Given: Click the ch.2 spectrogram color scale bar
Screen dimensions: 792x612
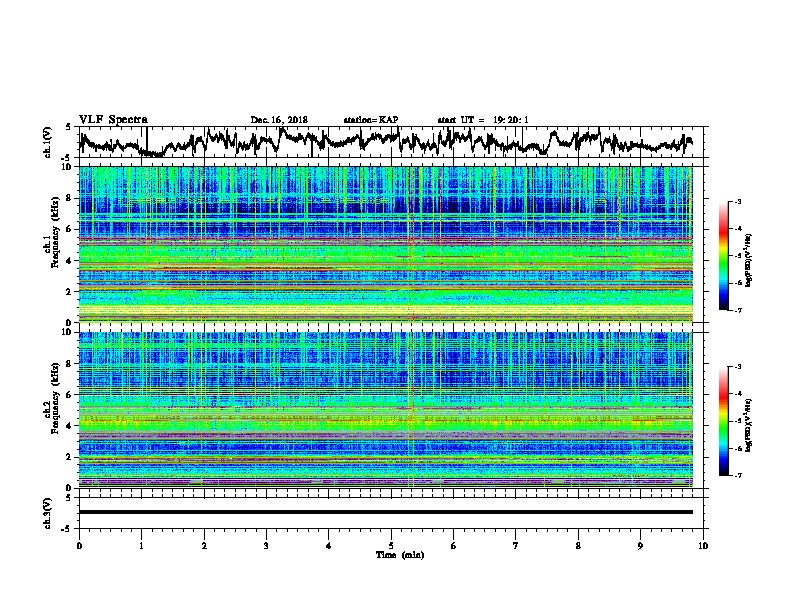Looking at the screenshot, I should pyautogui.click(x=724, y=421).
